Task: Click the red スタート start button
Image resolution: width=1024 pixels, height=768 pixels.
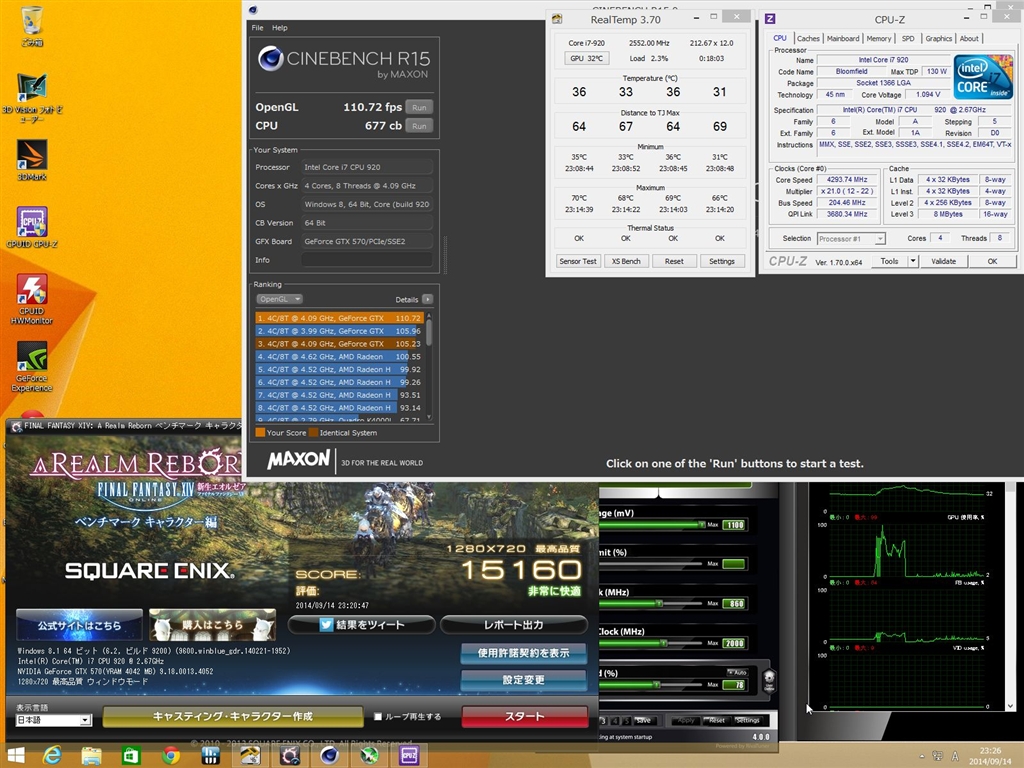Action: pos(524,716)
